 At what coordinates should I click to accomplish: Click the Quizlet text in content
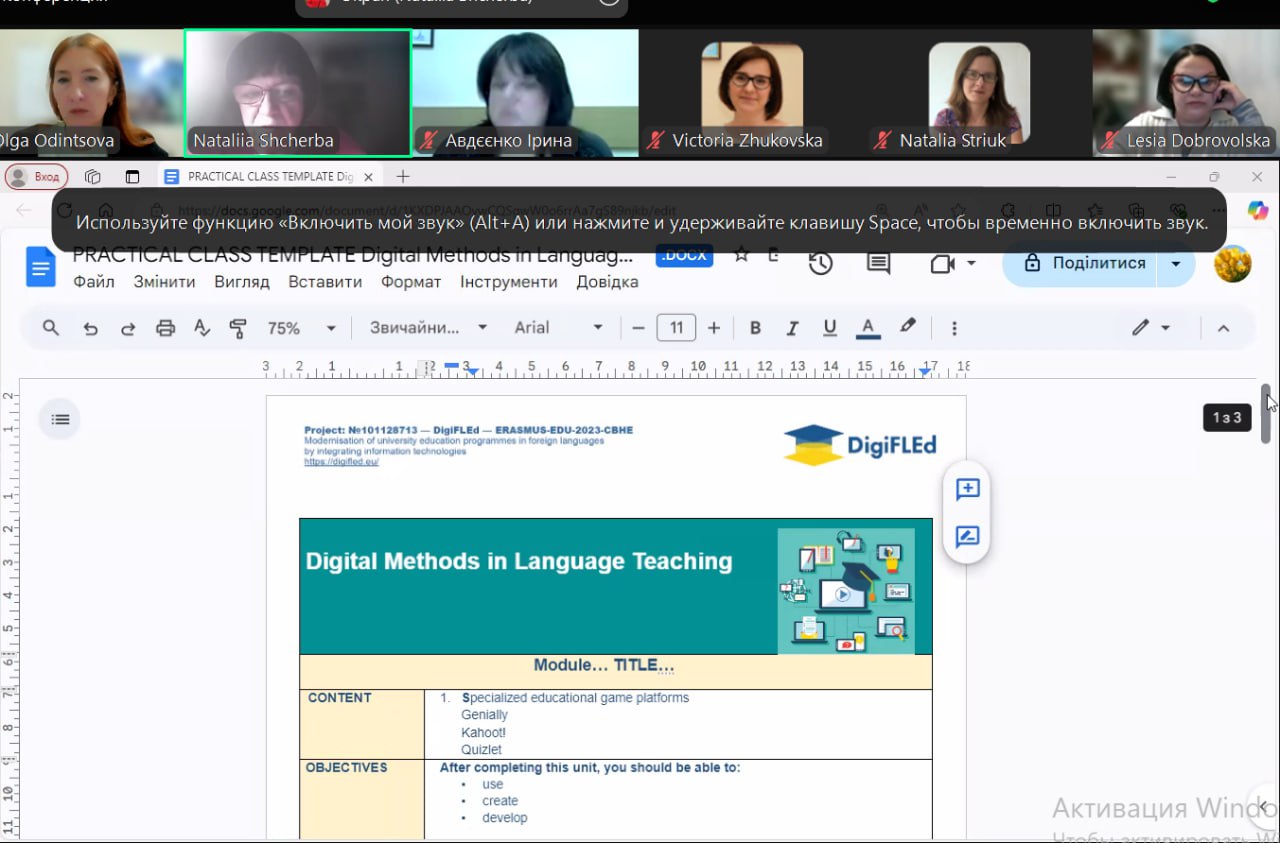coord(481,750)
